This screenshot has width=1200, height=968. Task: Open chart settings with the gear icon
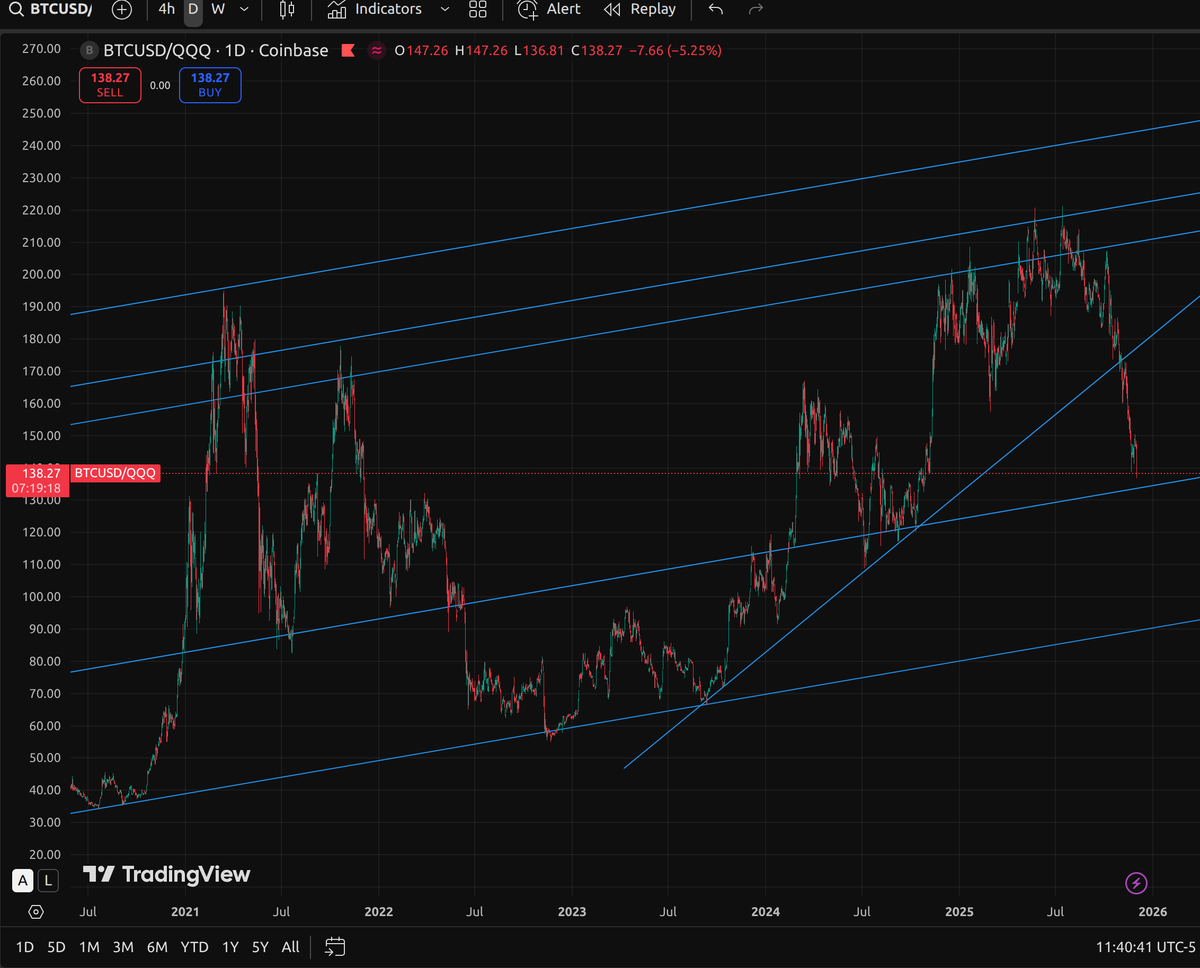tap(36, 911)
